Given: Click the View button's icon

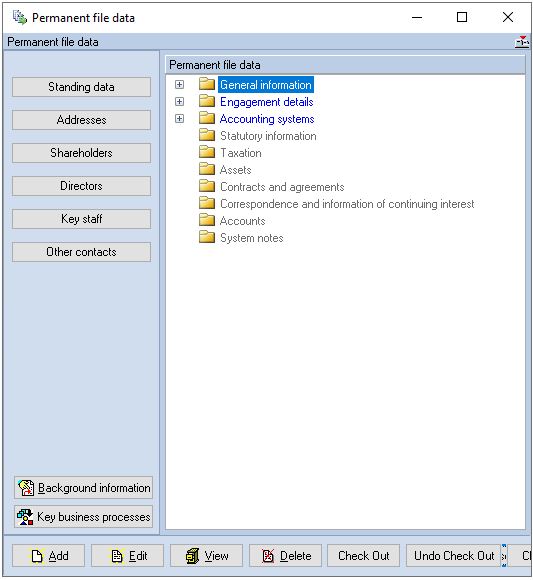Looking at the screenshot, I should click(x=192, y=556).
